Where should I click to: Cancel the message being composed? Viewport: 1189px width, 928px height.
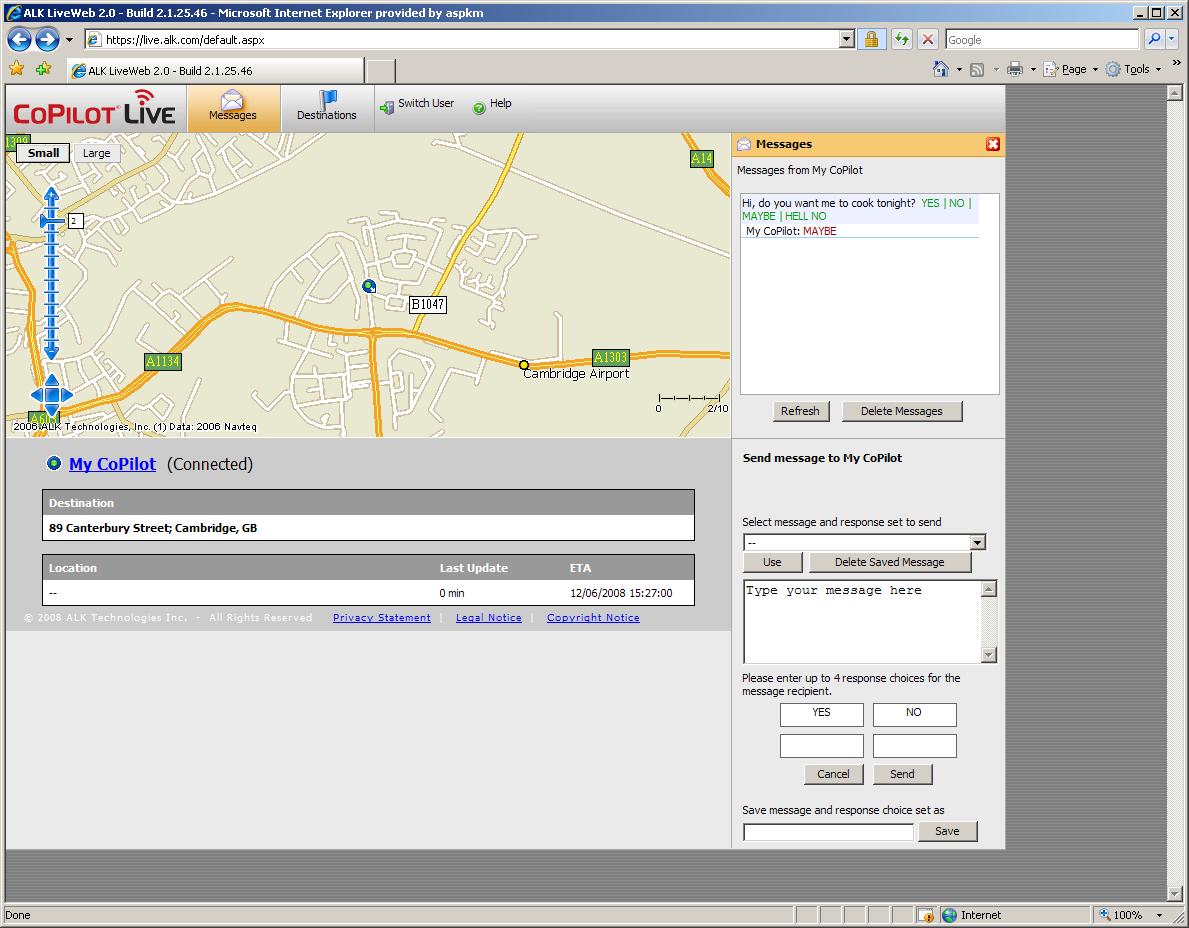click(833, 774)
